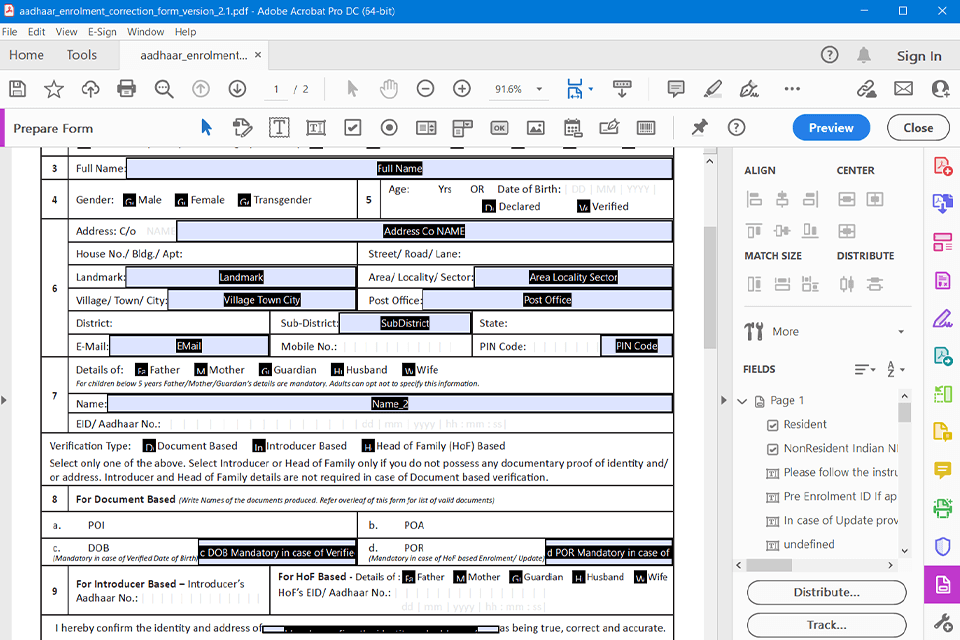The width and height of the screenshot is (960, 640).
Task: Toggle the Document Based verification checkbox
Action: pos(149,446)
